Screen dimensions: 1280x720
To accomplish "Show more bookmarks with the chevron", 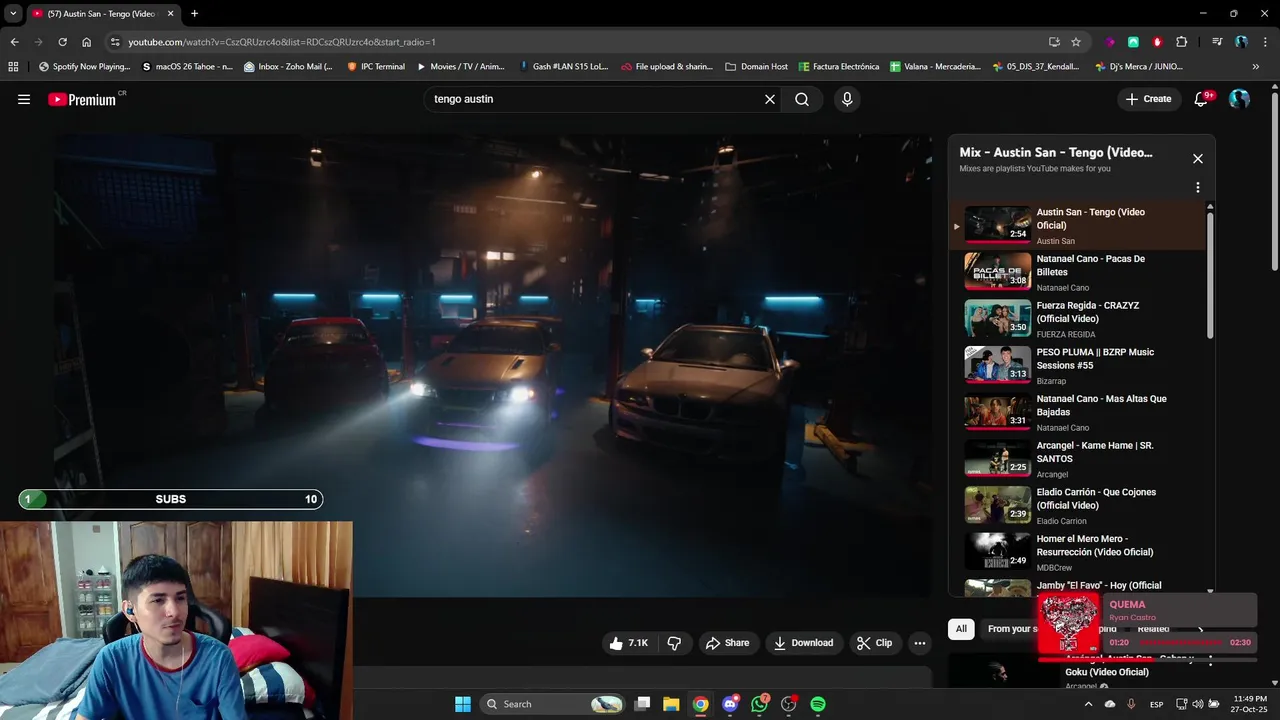I will 1256,67.
